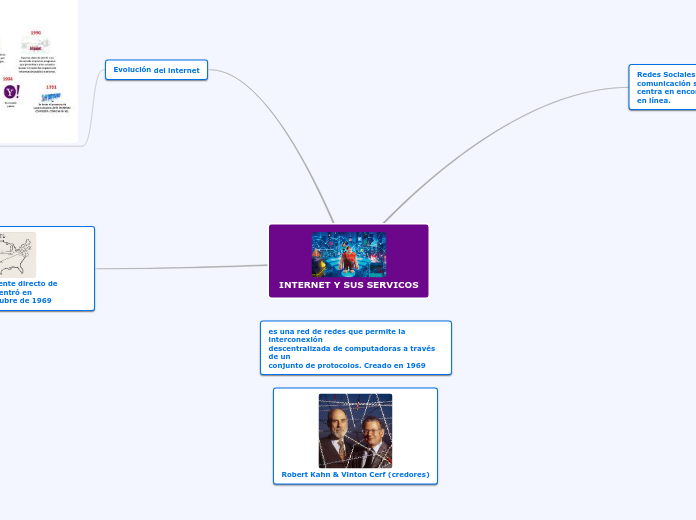Open the US map sketch thumbnail
The height and width of the screenshot is (520, 696).
point(17,255)
